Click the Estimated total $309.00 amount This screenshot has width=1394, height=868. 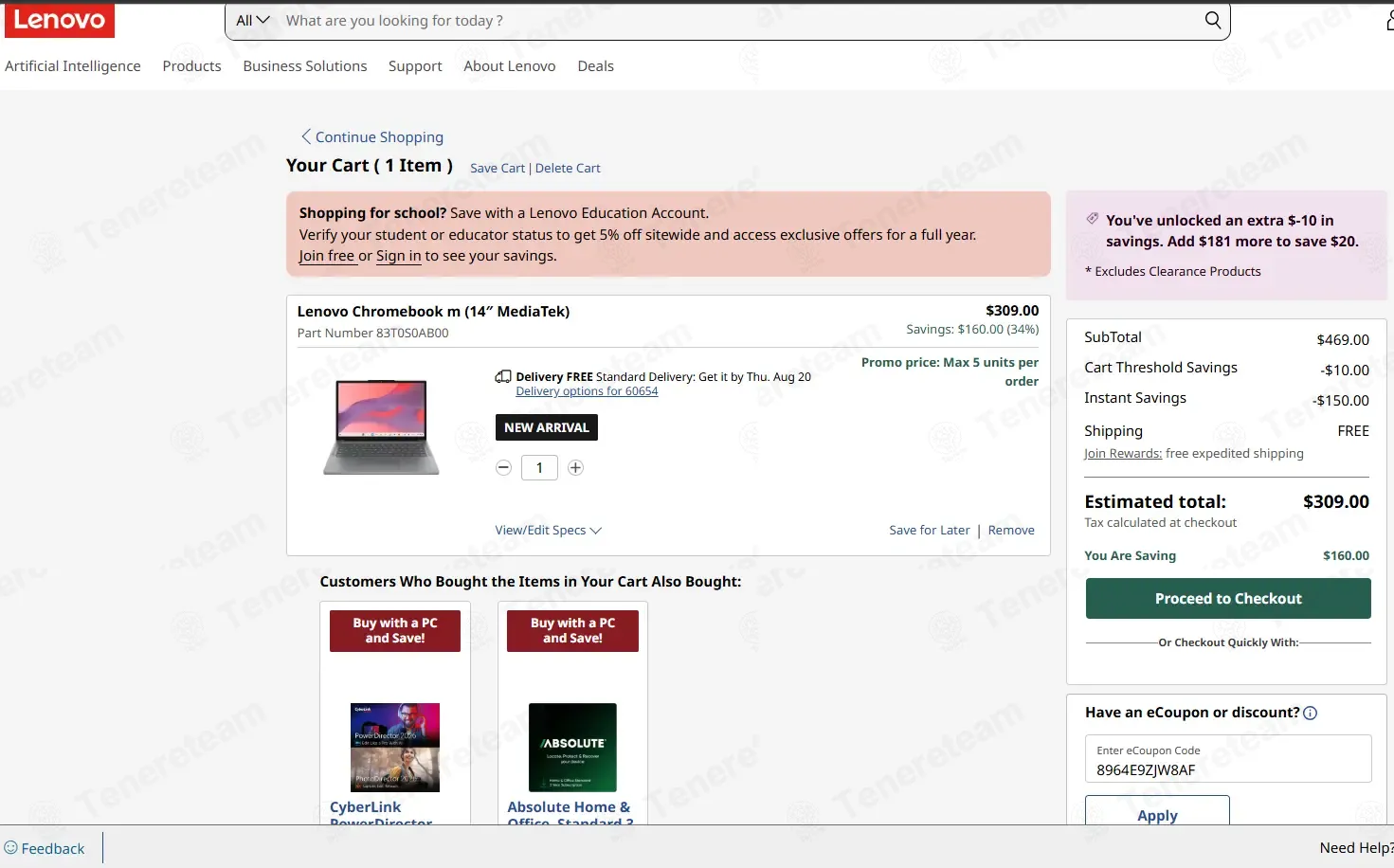tap(1335, 501)
